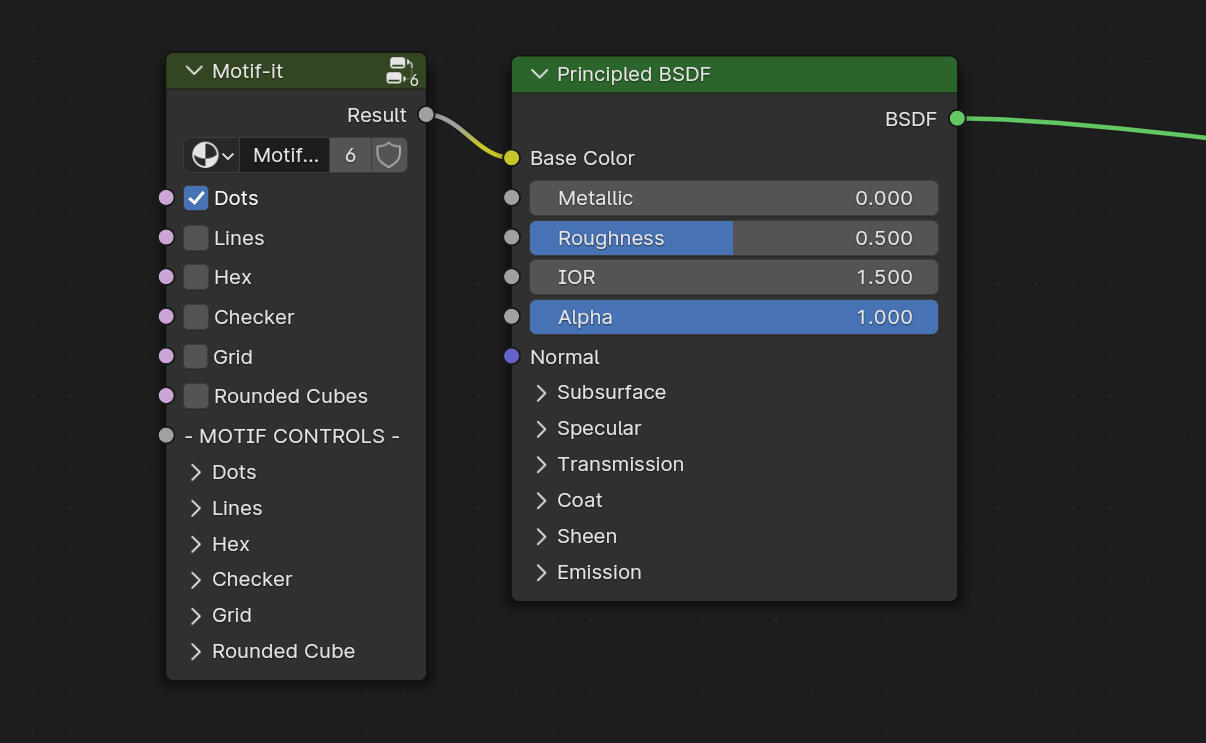
Task: Click the Result output socket
Action: 426,115
